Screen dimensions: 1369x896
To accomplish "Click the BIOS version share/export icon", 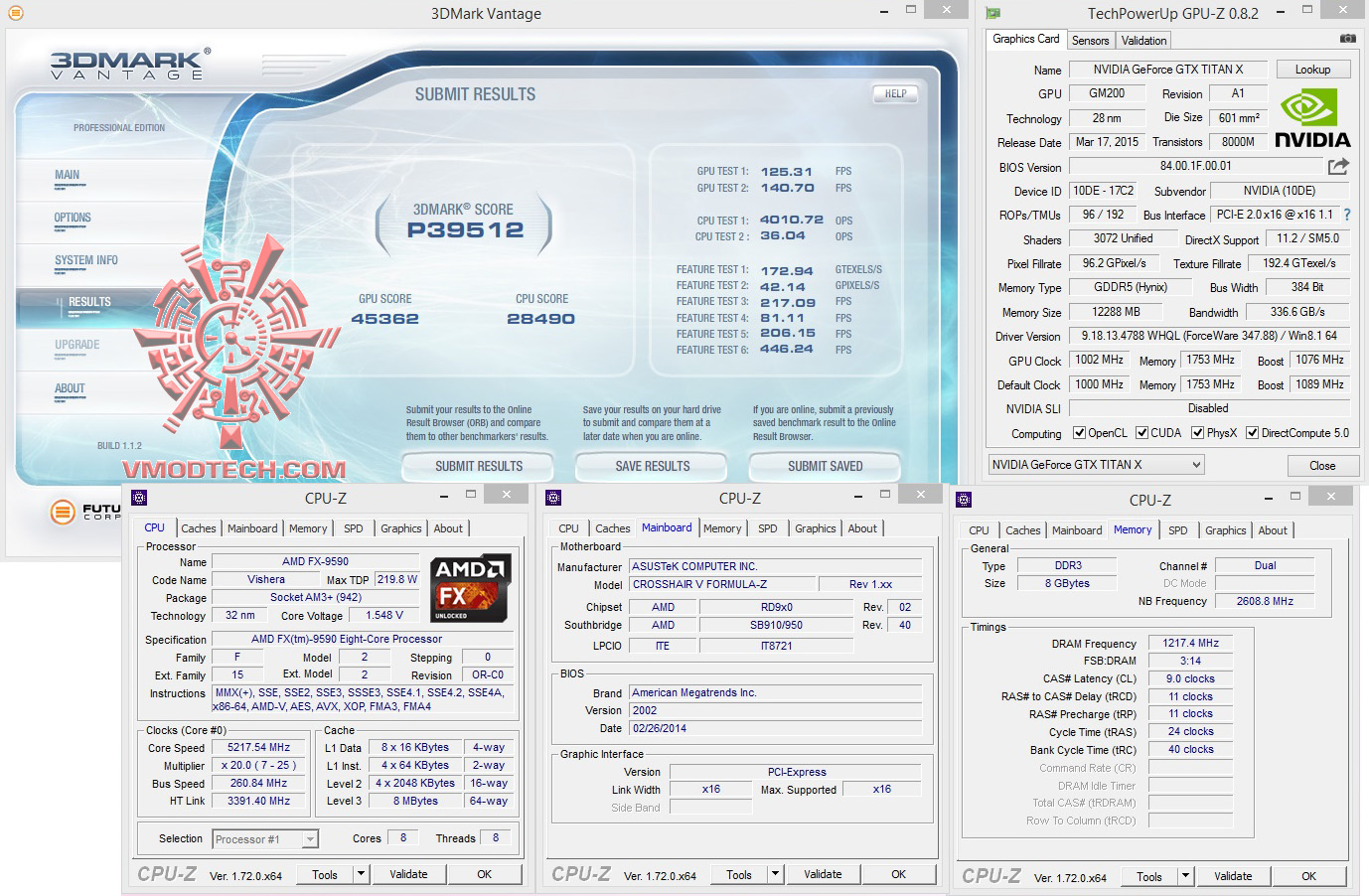I will pos(1338,166).
